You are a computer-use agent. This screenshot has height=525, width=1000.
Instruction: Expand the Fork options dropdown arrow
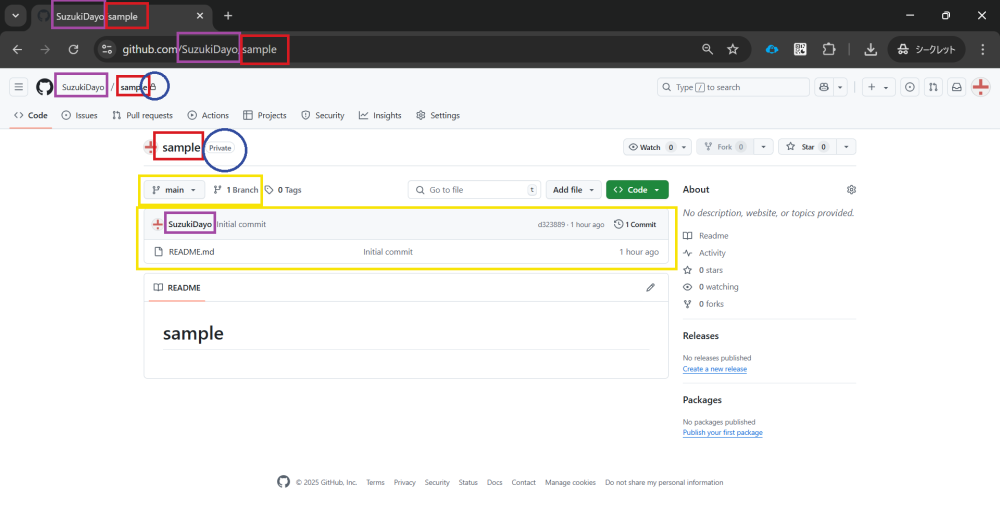coord(763,147)
